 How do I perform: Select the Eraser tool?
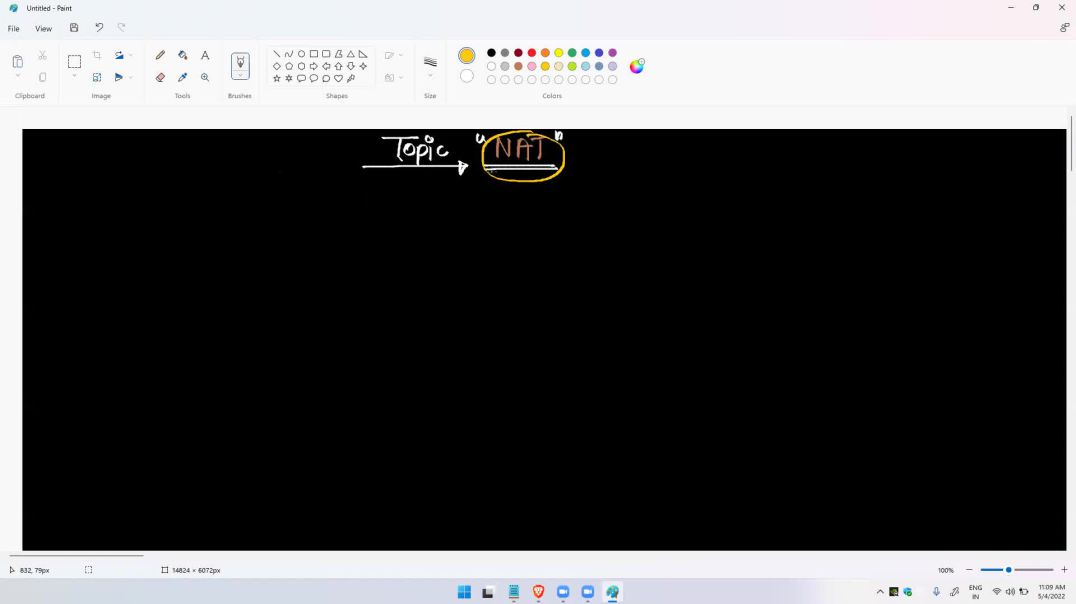[x=161, y=78]
